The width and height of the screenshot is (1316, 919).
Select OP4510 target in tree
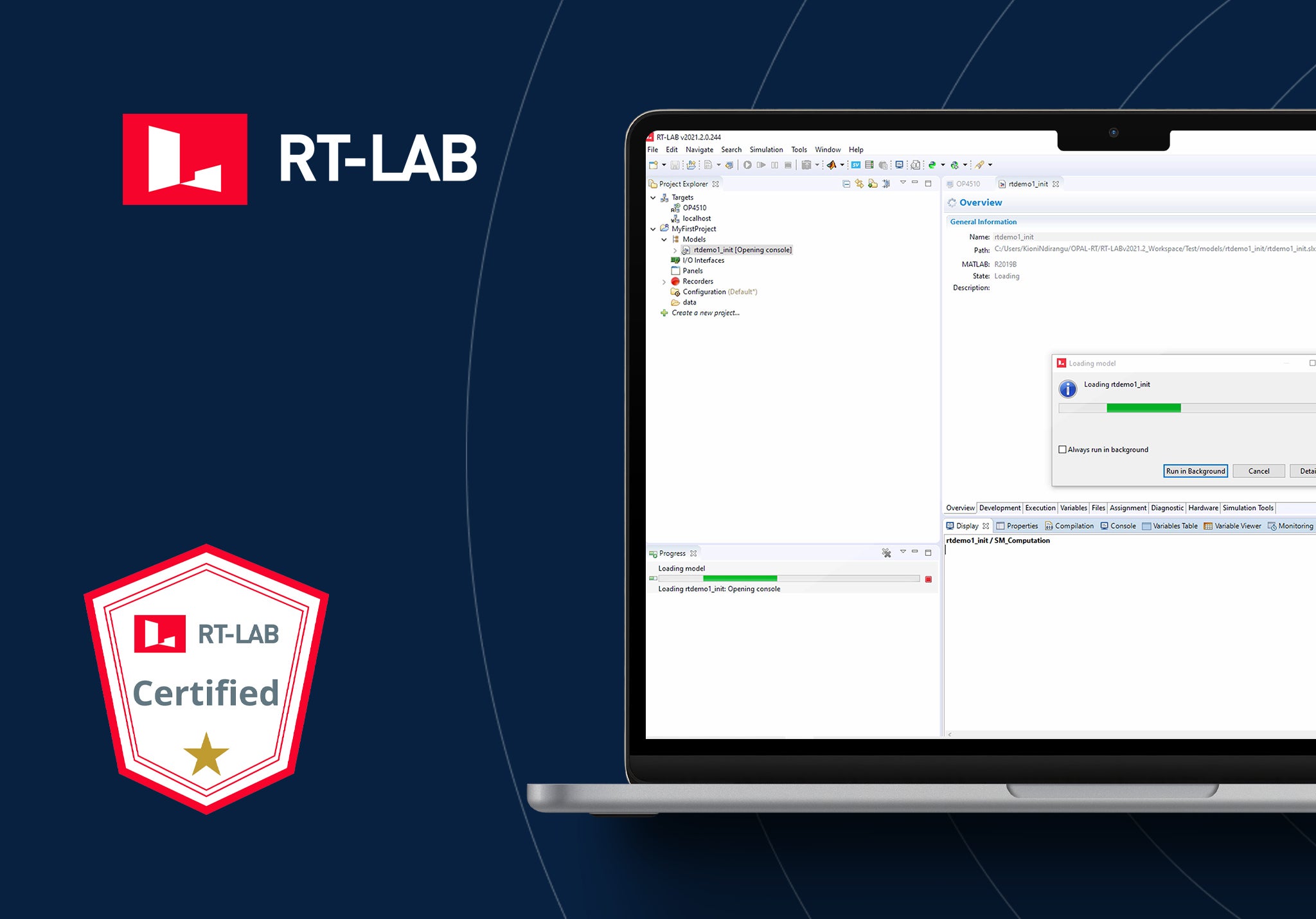click(694, 208)
